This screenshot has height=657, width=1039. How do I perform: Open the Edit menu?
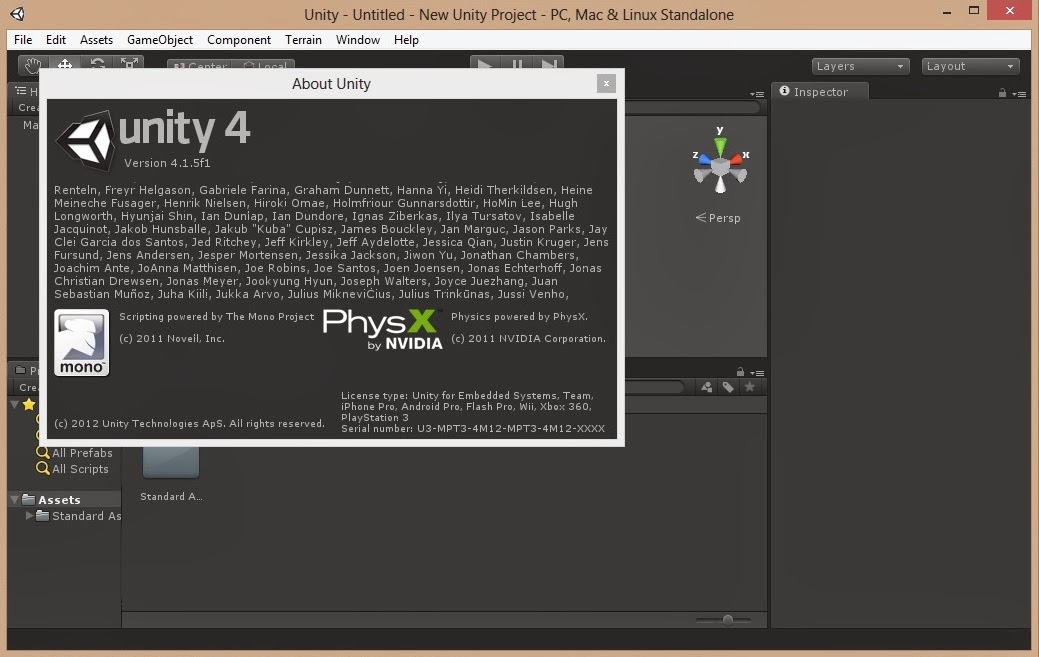click(56, 40)
